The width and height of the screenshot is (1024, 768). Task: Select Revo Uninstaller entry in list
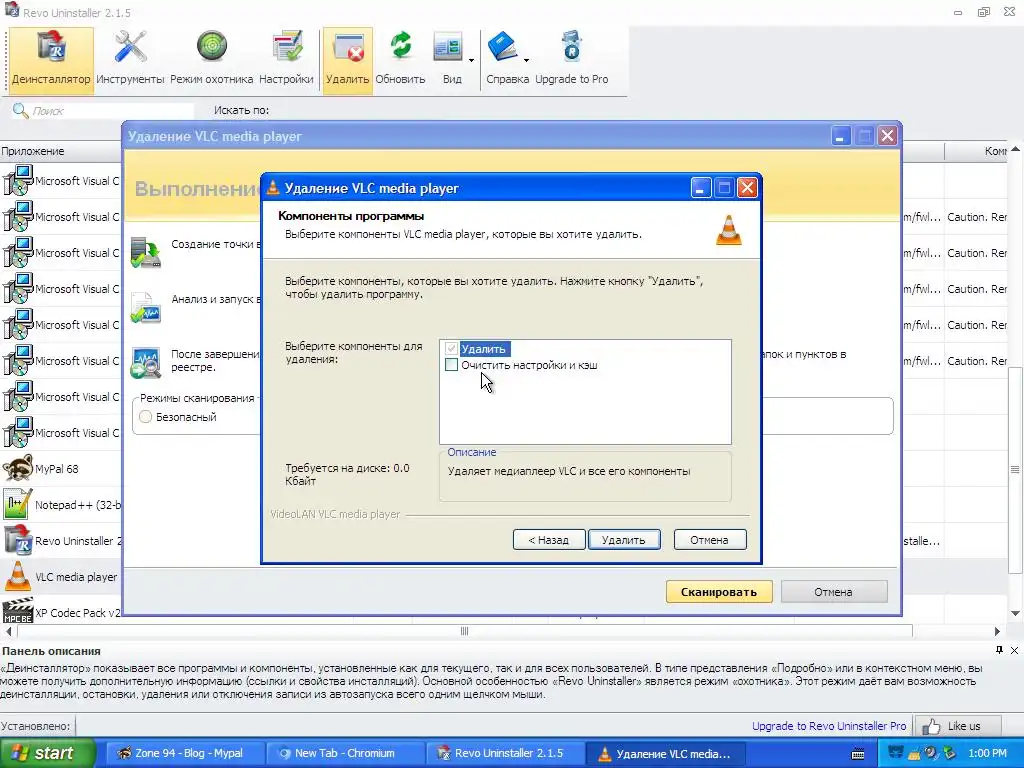coord(61,541)
